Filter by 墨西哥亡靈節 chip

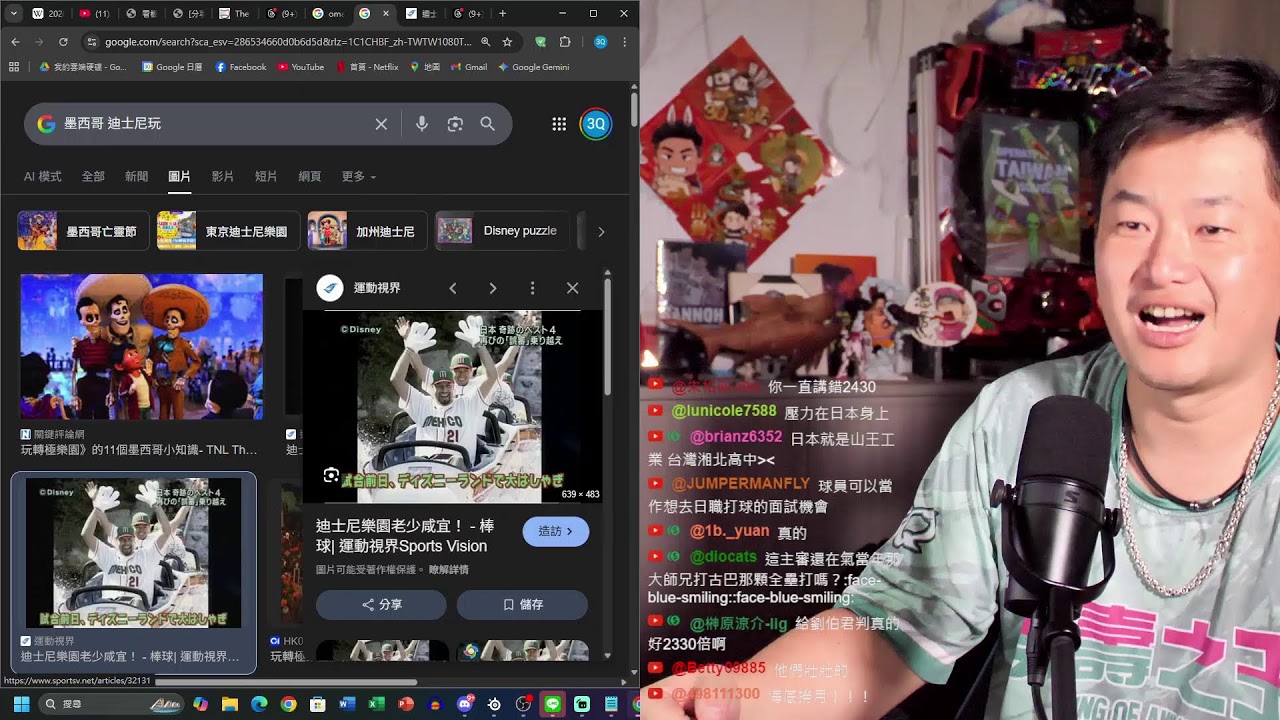coord(83,231)
